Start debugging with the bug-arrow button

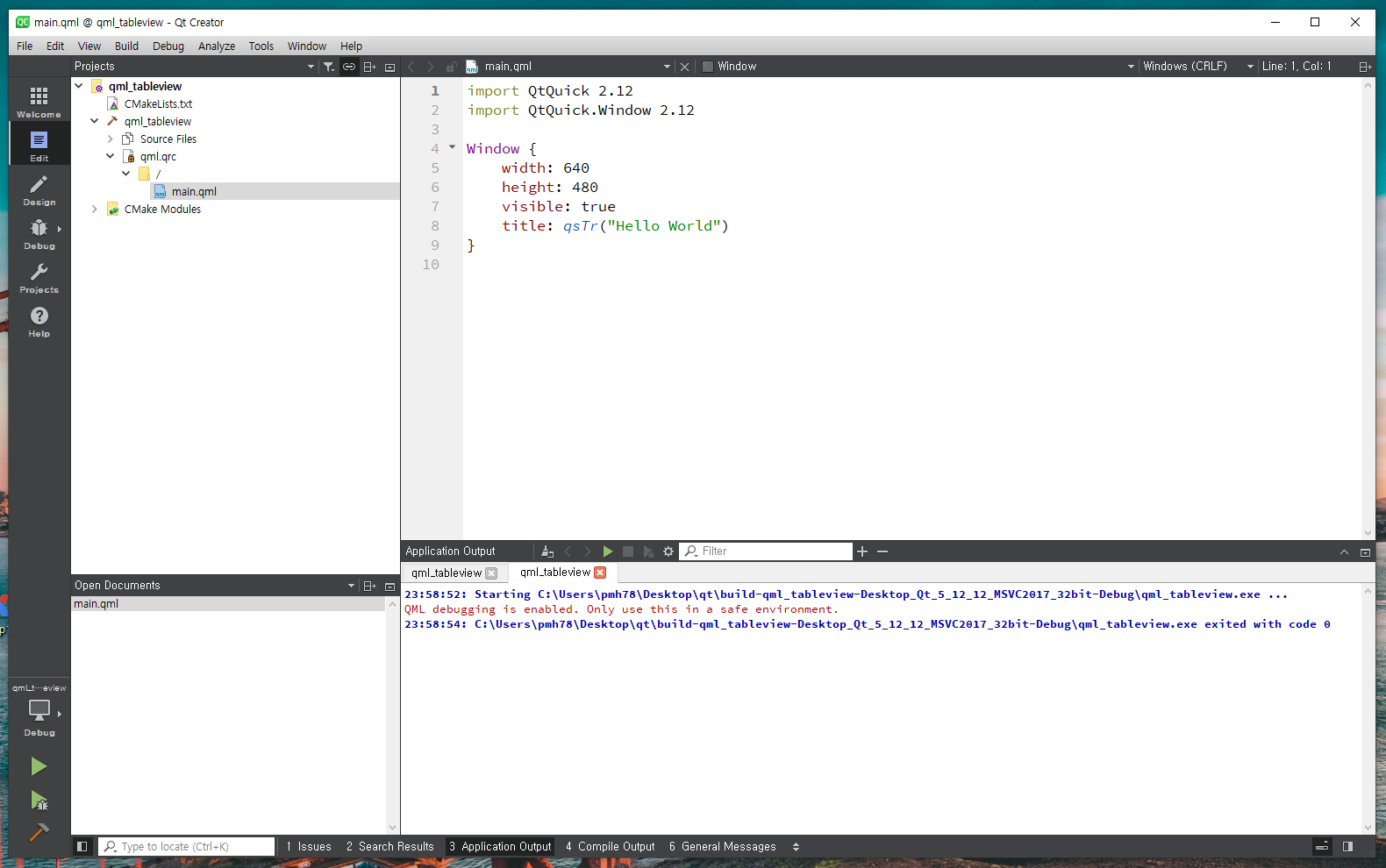[x=39, y=800]
